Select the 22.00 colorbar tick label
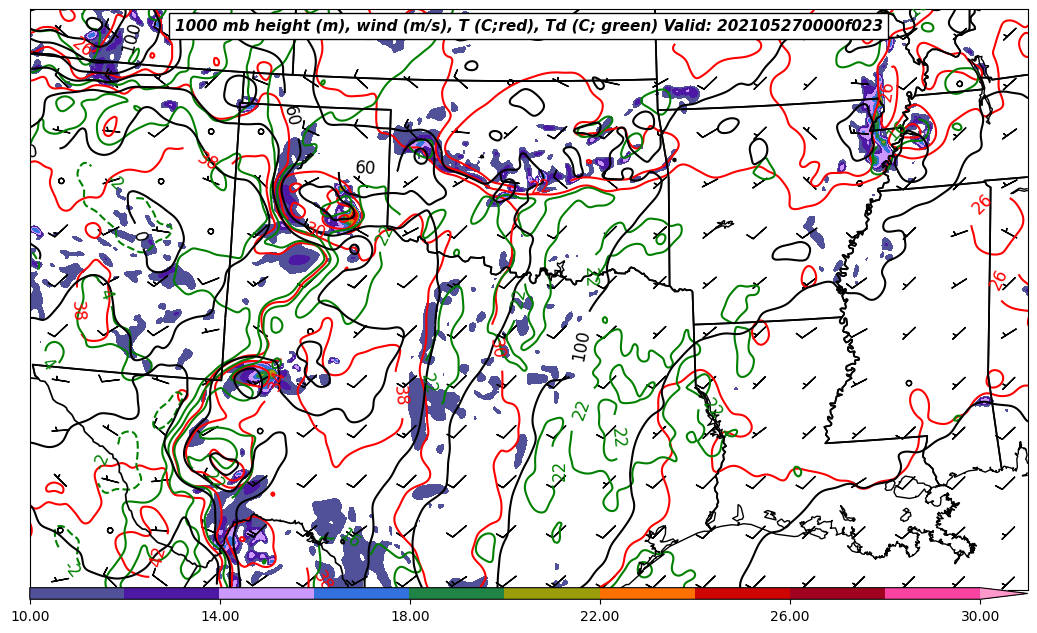The height and width of the screenshot is (633, 1037). click(600, 616)
